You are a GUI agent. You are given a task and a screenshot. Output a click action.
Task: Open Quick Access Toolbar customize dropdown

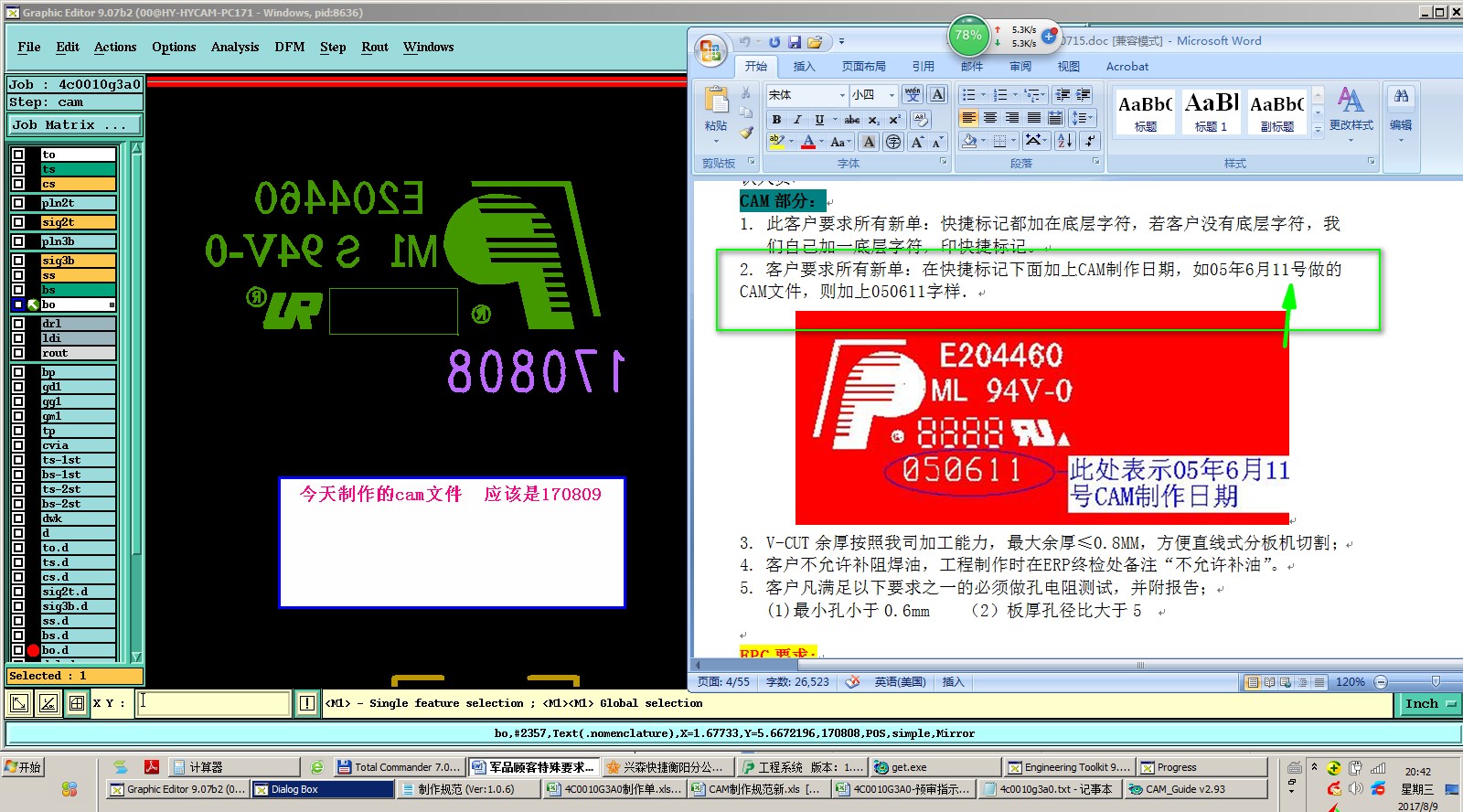point(841,42)
